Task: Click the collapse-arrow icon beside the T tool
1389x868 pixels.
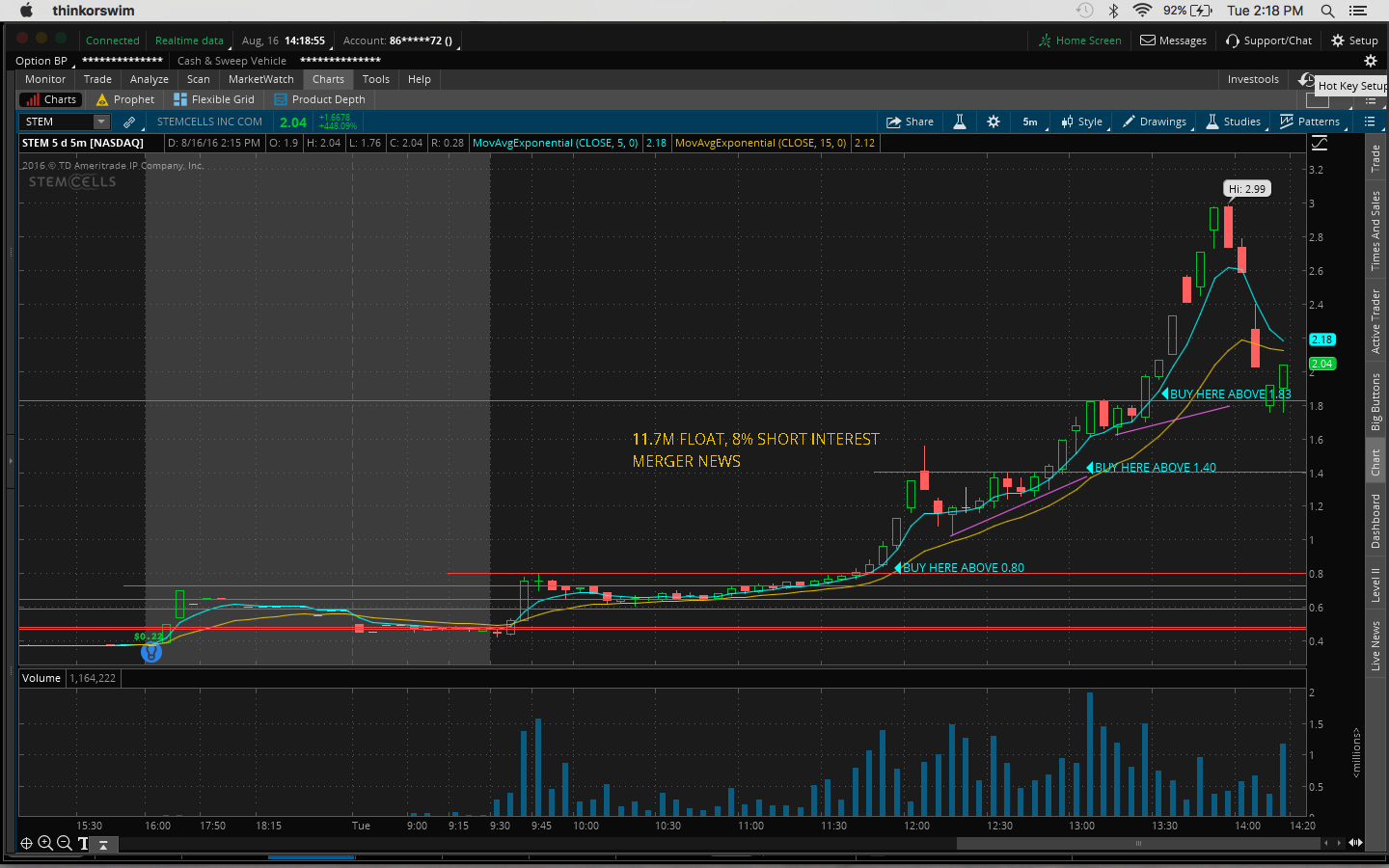Action: 103,844
